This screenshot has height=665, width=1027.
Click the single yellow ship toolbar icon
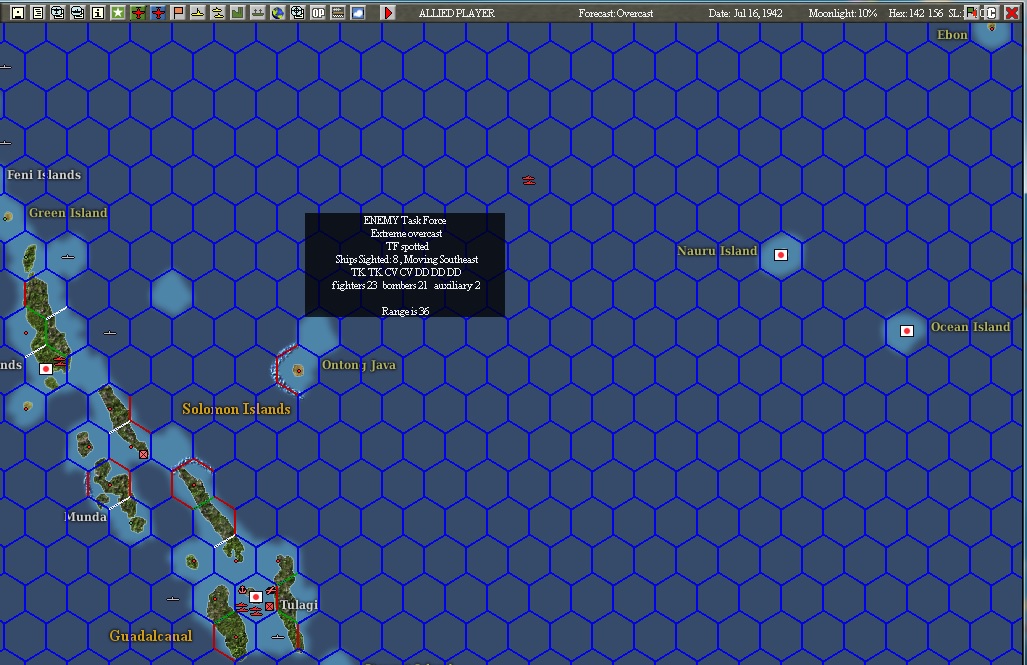pyautogui.click(x=198, y=12)
